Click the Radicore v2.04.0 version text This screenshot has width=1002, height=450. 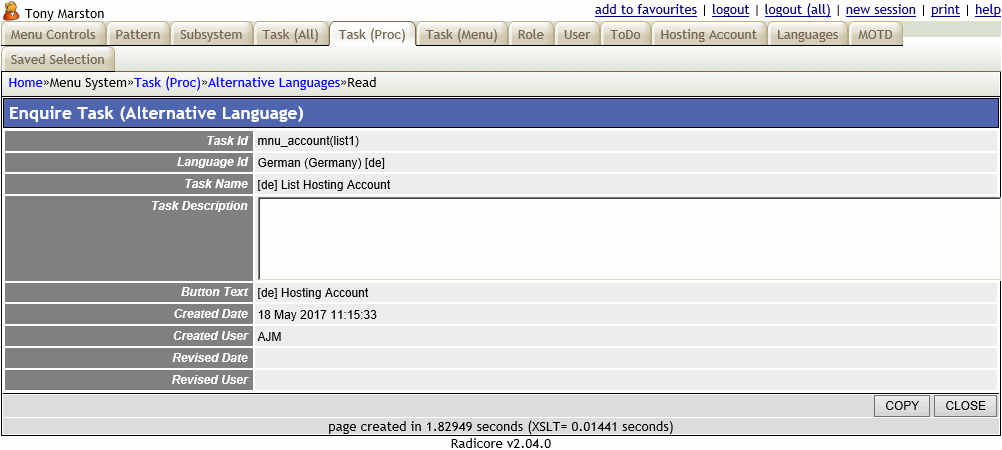(x=501, y=443)
